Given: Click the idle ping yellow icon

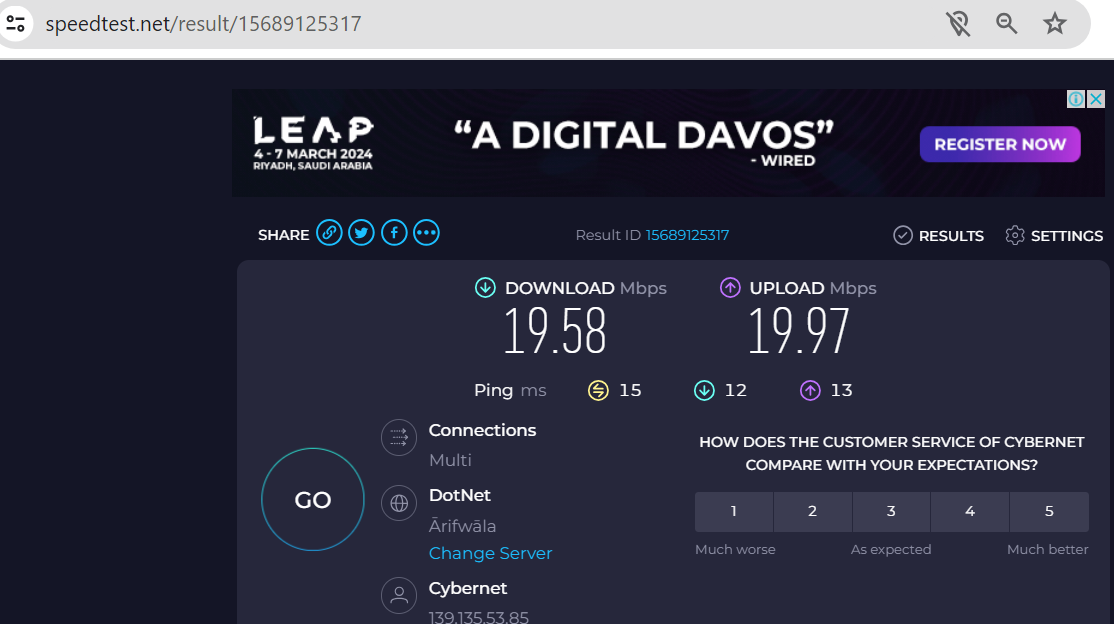Looking at the screenshot, I should [598, 390].
